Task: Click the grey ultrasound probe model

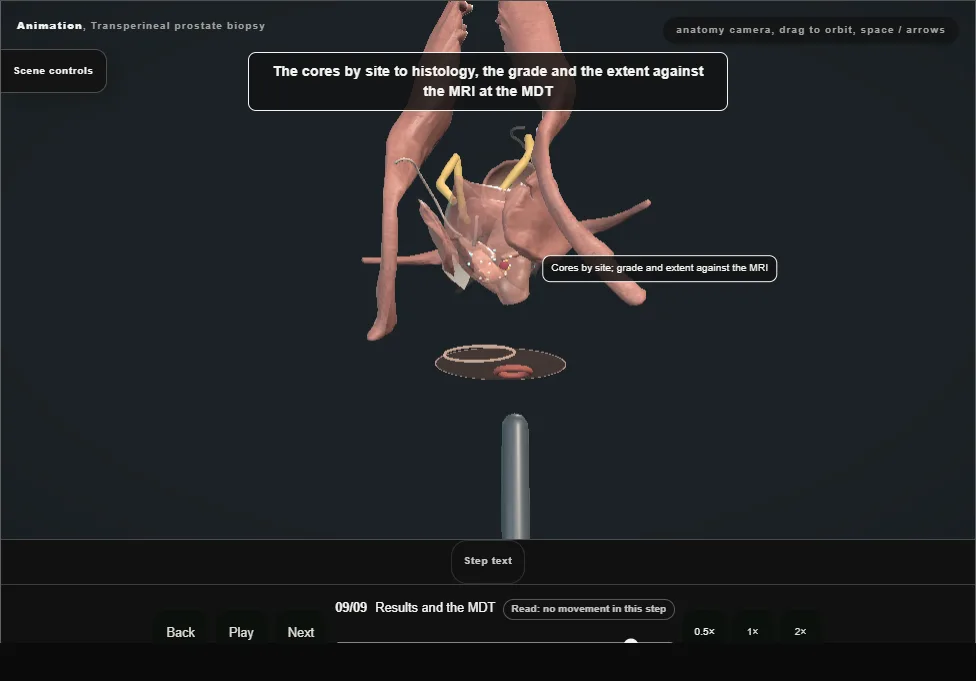Action: tap(515, 476)
